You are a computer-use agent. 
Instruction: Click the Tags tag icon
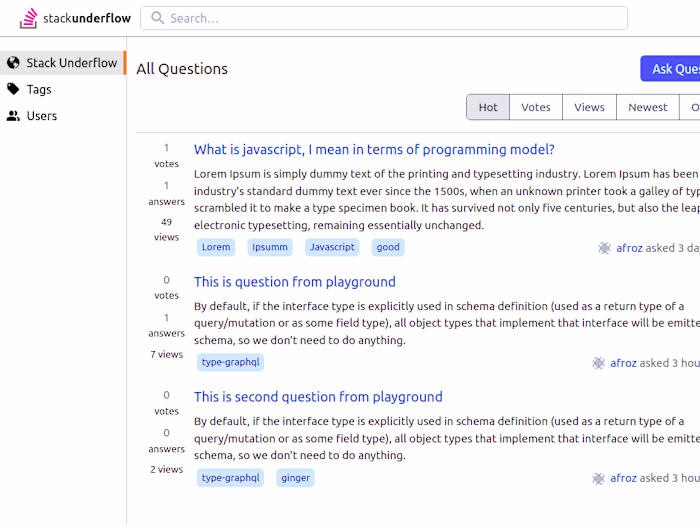pyautogui.click(x=13, y=89)
